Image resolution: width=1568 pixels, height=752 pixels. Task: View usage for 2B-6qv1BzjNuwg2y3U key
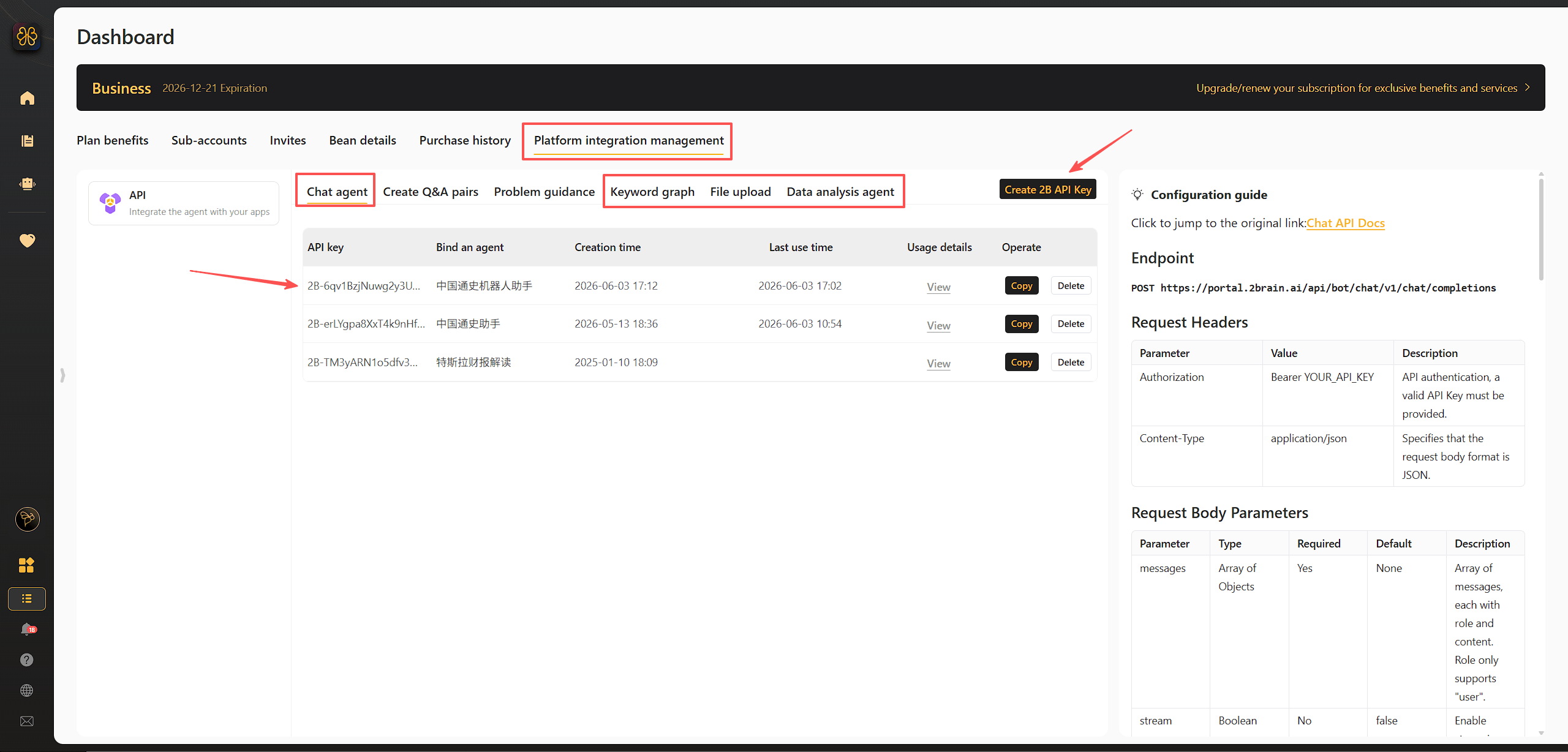(x=938, y=287)
